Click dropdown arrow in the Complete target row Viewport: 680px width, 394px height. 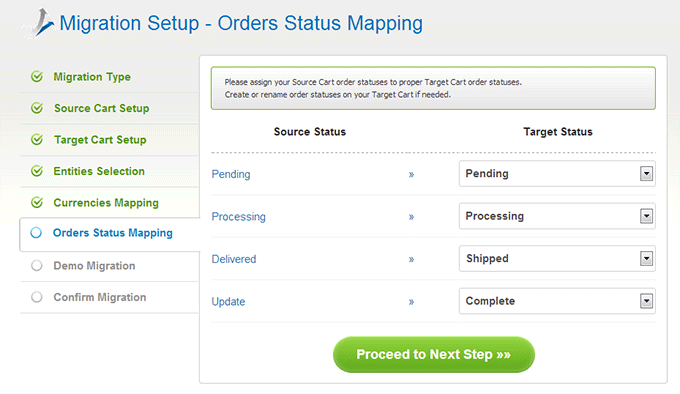click(646, 301)
